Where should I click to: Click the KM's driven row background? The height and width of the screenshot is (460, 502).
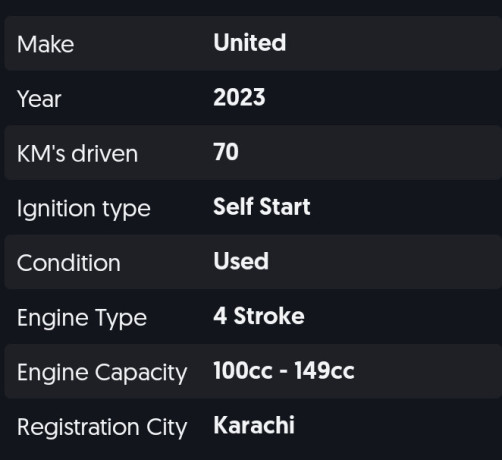(x=253, y=153)
